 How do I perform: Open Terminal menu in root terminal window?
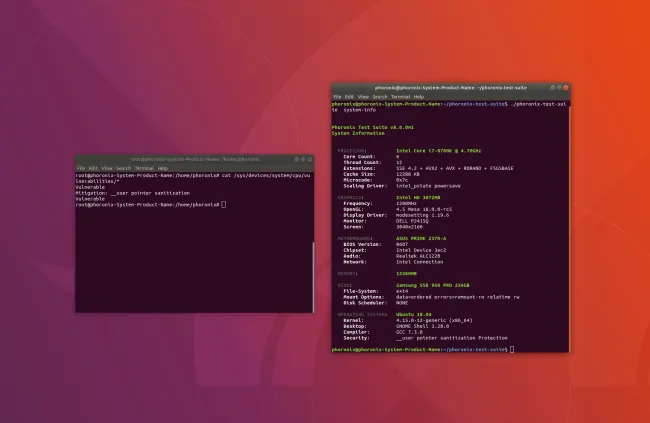[x=144, y=168]
